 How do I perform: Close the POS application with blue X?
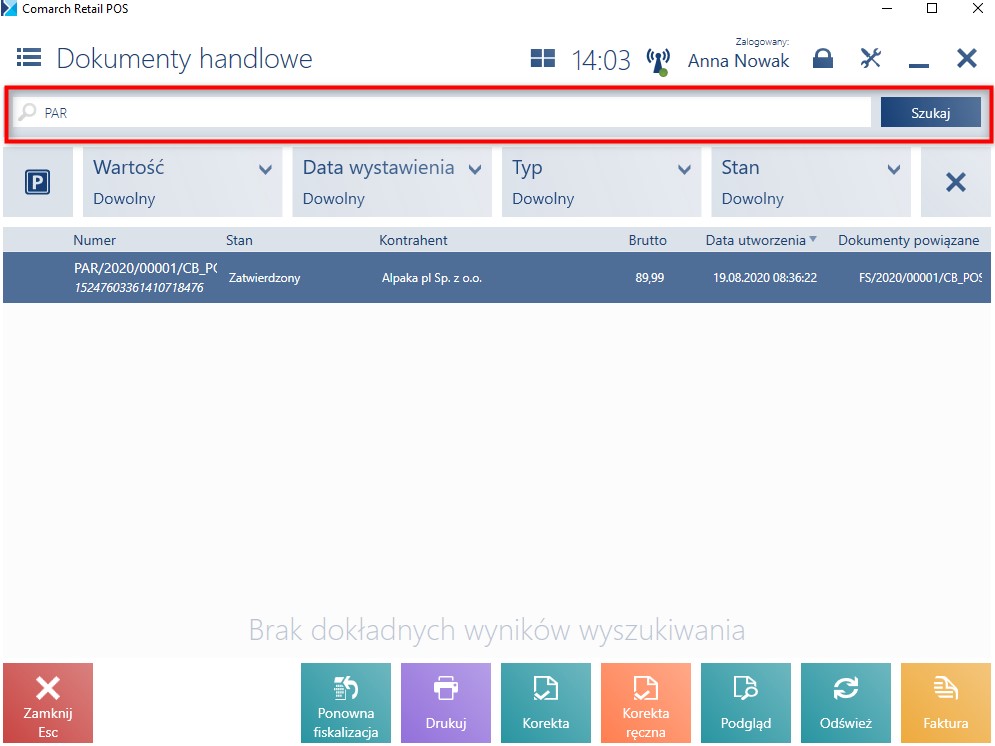tap(966, 58)
